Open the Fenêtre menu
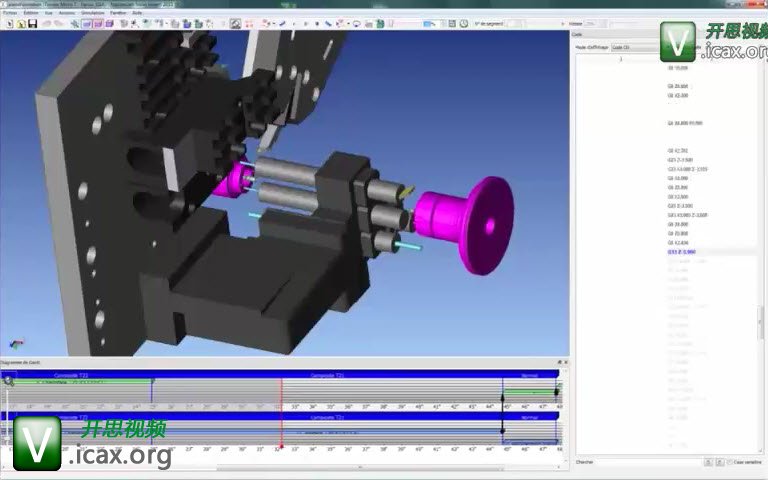 coord(118,13)
